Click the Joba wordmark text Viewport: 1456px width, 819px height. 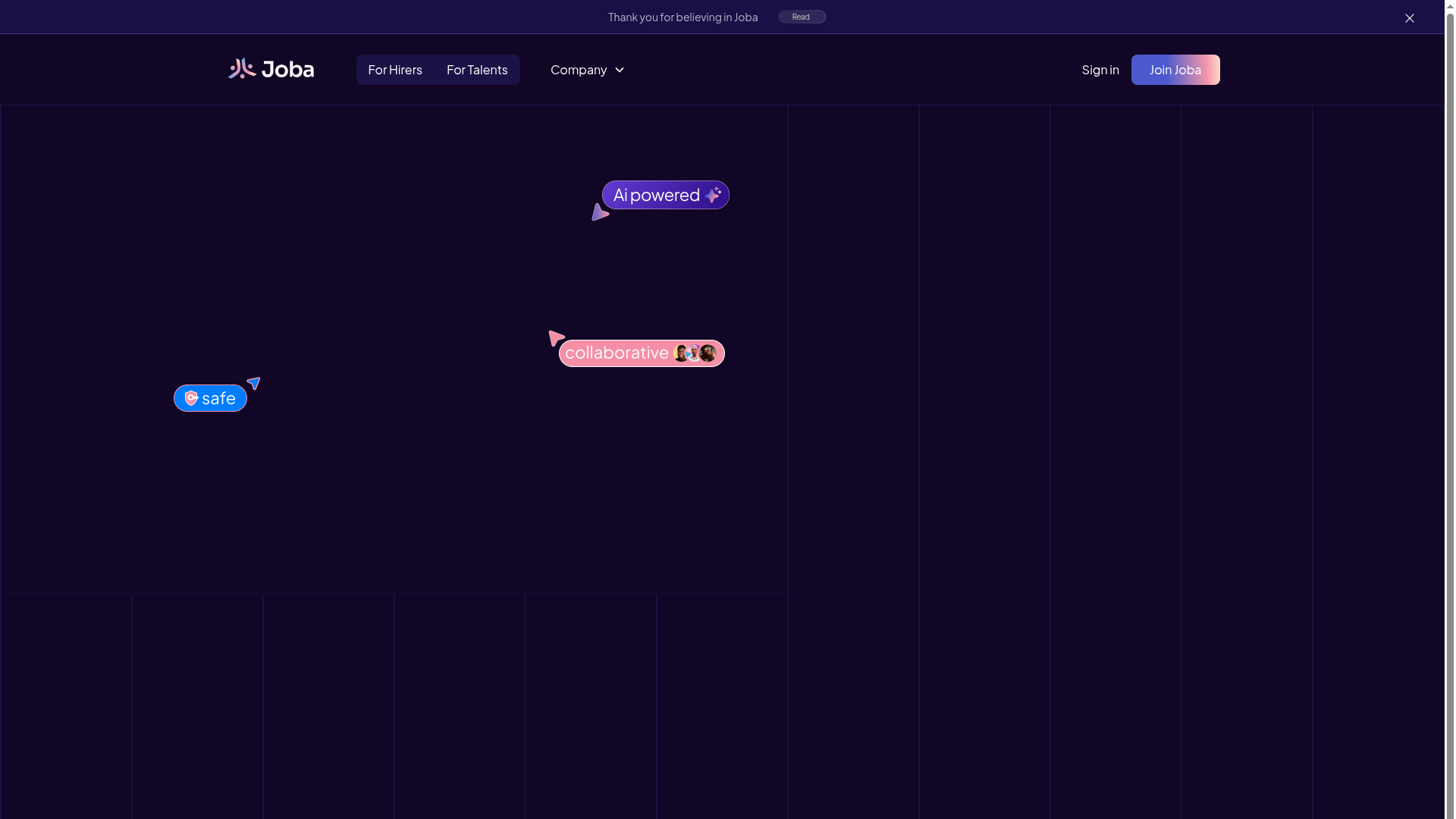click(287, 69)
